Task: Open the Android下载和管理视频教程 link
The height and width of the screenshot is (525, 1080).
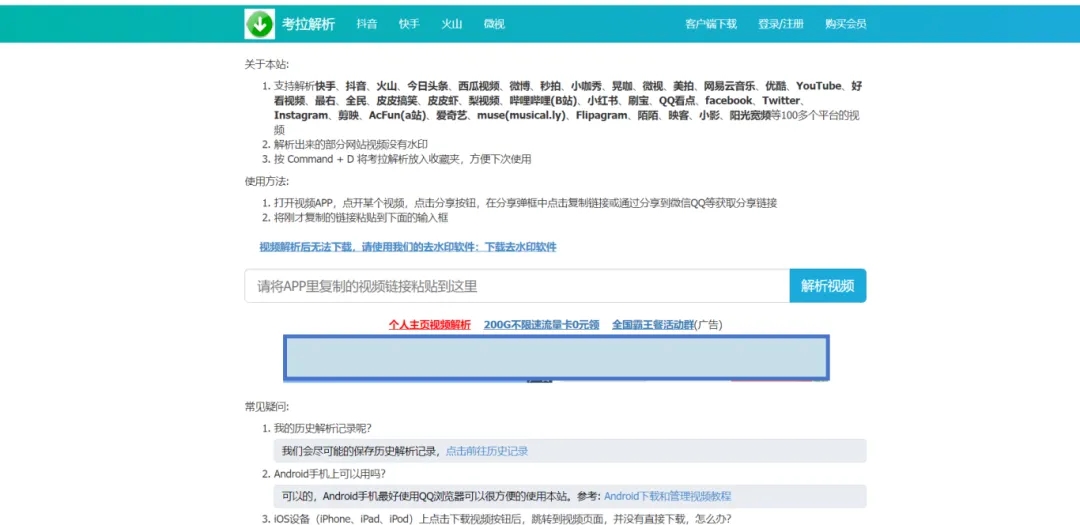Action: pos(667,496)
